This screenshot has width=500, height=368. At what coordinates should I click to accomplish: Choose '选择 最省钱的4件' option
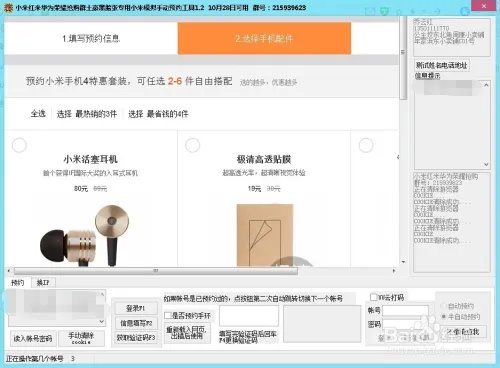click(x=158, y=114)
